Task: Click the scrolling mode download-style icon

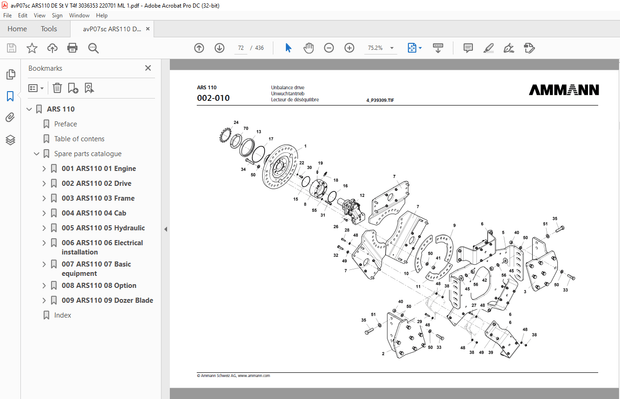Action: pos(438,48)
